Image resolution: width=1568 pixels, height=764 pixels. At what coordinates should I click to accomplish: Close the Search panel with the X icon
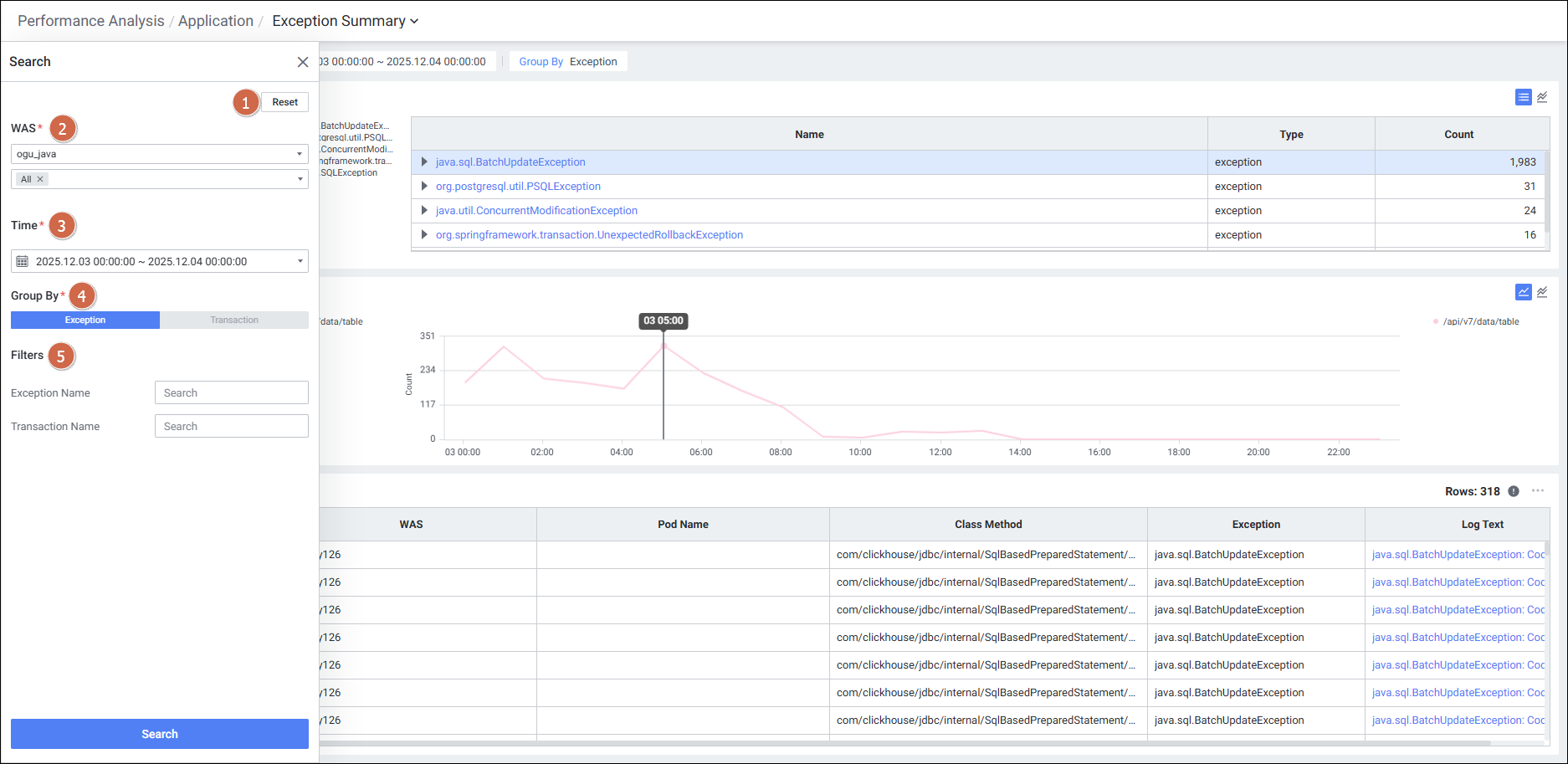click(x=303, y=62)
